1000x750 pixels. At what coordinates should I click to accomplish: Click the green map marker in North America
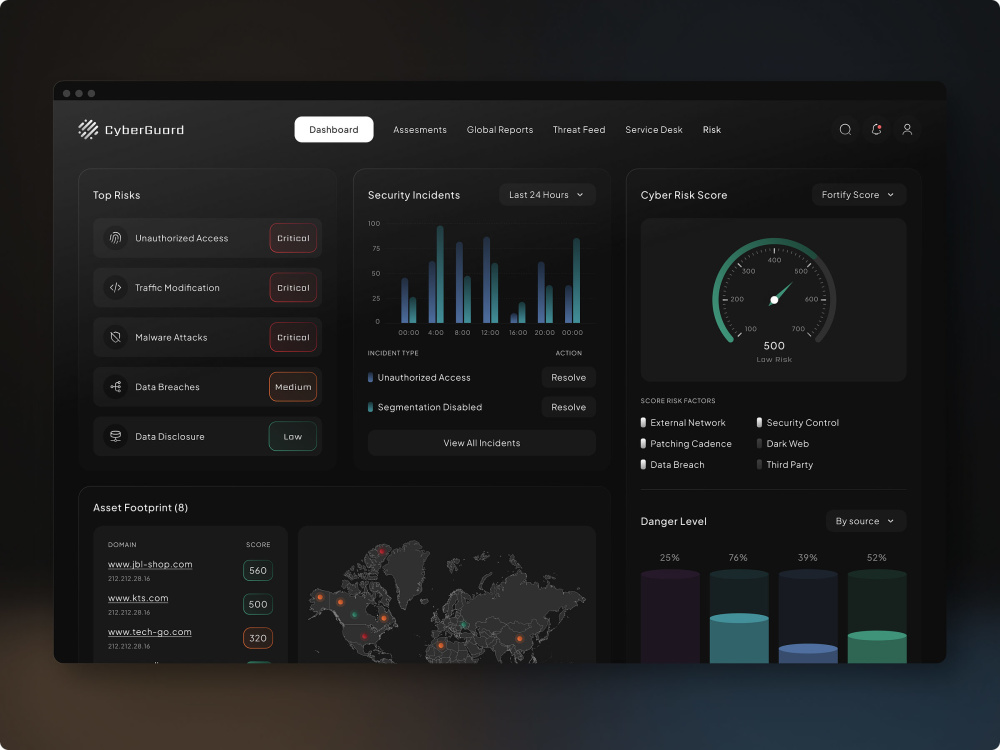pyautogui.click(x=355, y=615)
